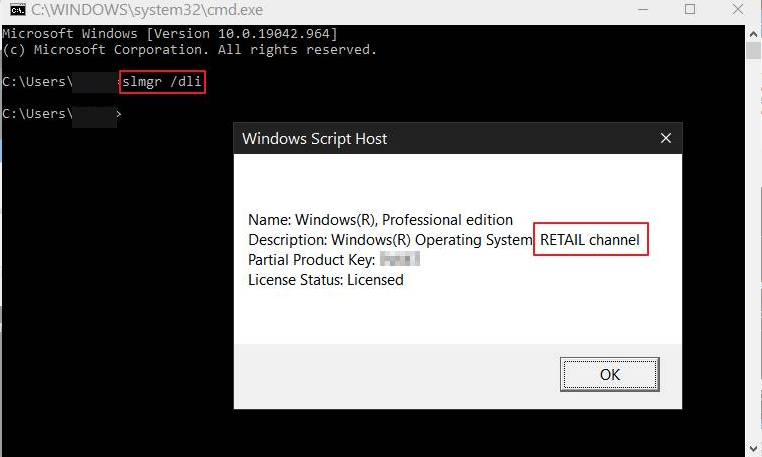762x457 pixels.
Task: Click the Microsoft Windows version line
Action: click(170, 34)
